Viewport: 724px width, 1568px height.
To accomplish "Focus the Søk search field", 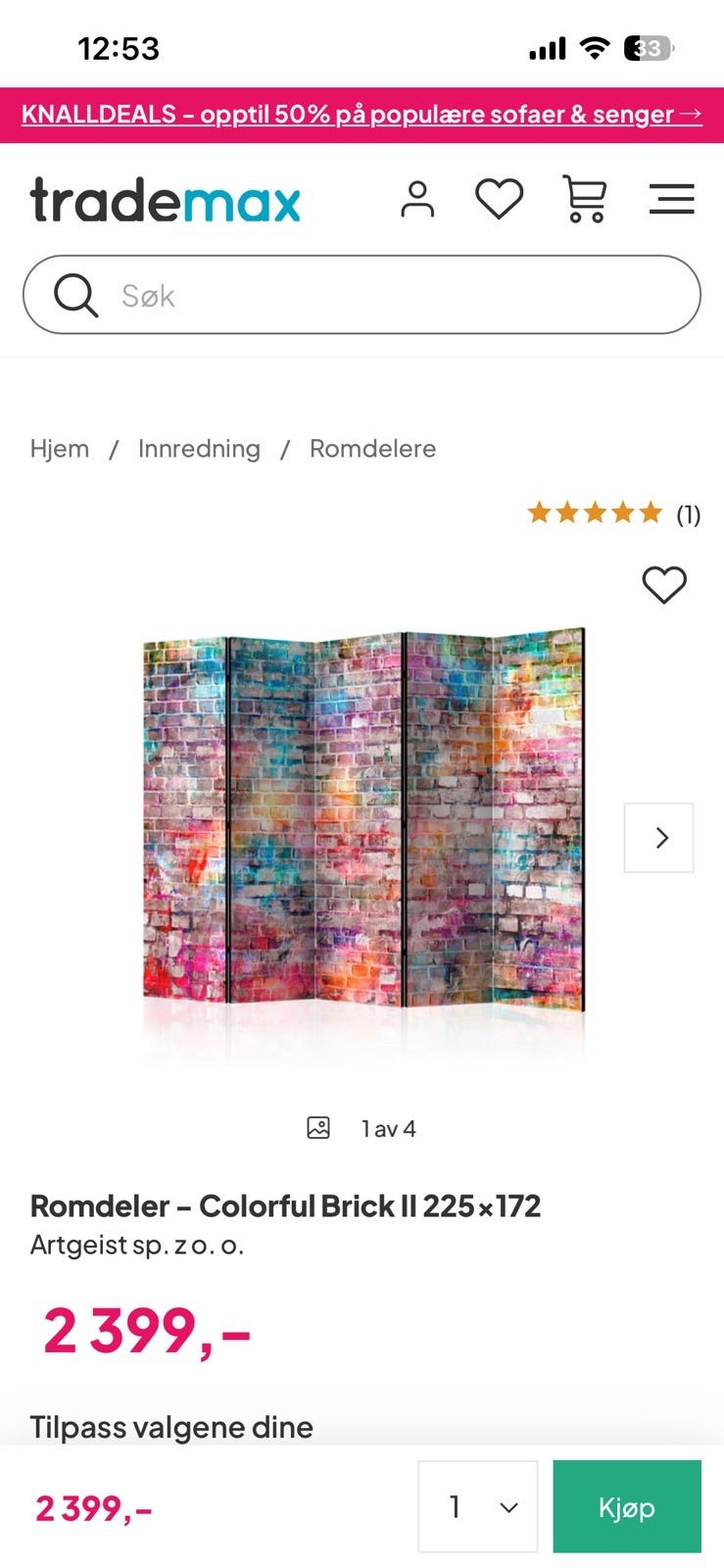I will click(x=362, y=295).
